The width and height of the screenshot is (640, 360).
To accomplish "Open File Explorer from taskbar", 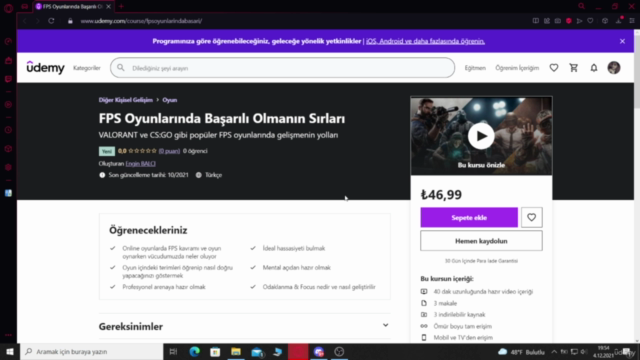I will pos(236,351).
